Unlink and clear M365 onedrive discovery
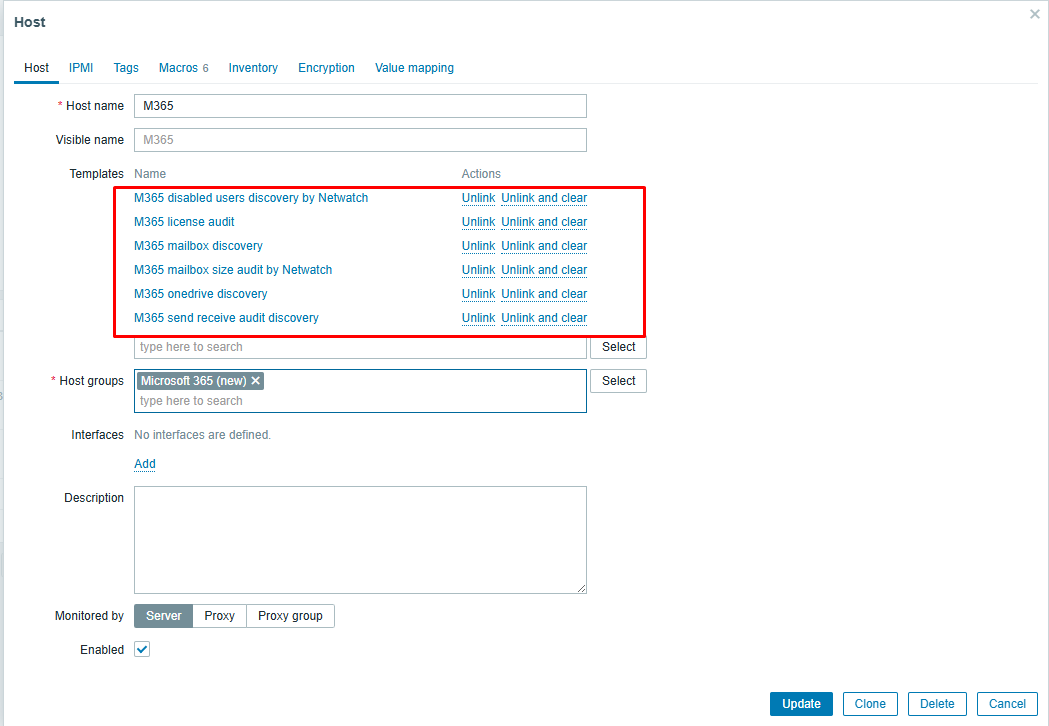The image size is (1049, 726). (x=544, y=294)
